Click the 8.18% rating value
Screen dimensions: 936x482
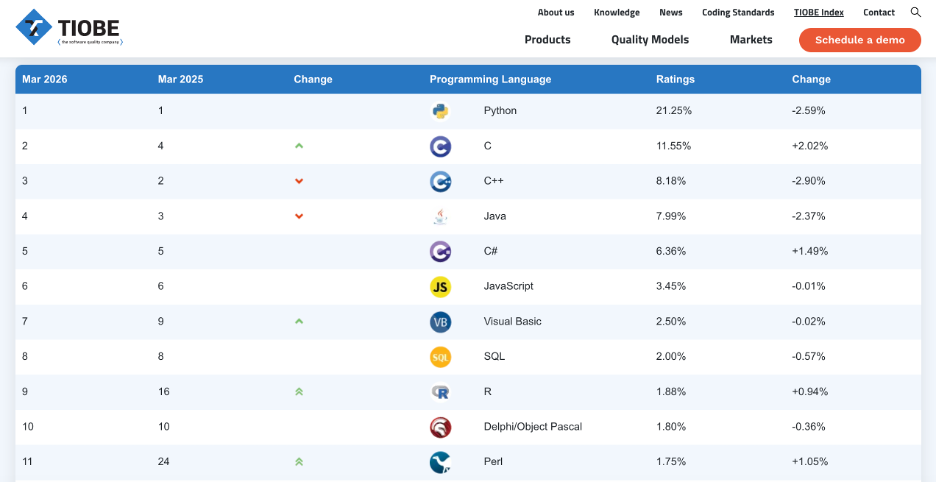click(671, 181)
